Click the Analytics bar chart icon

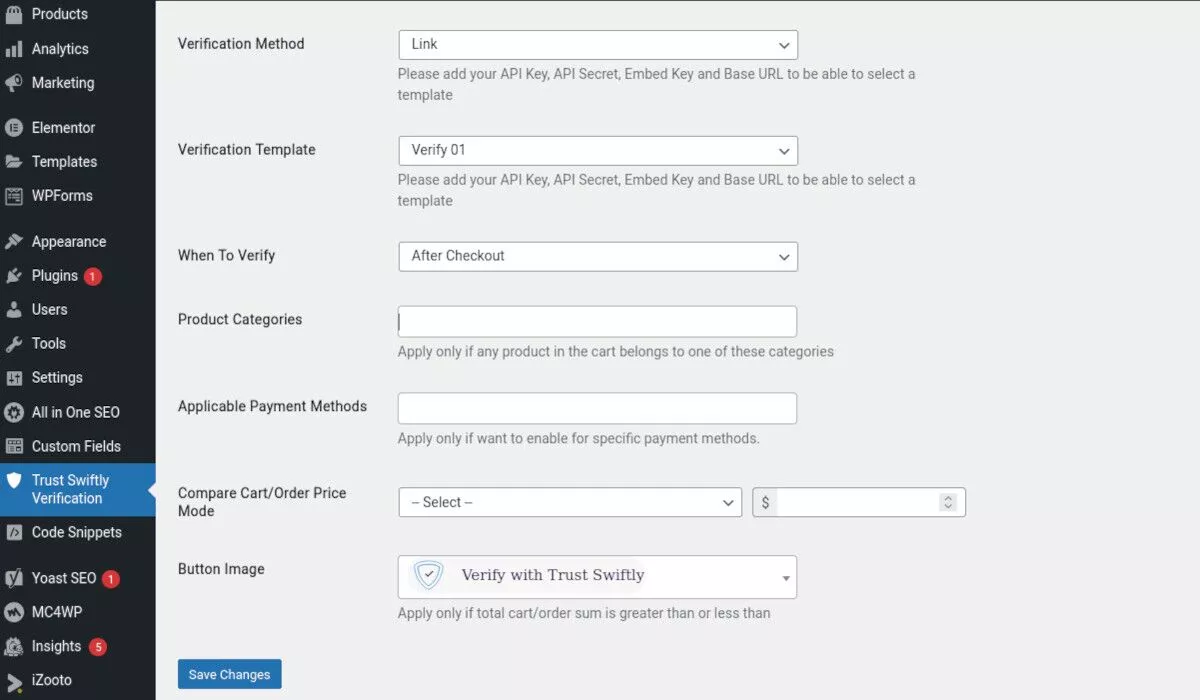14,49
